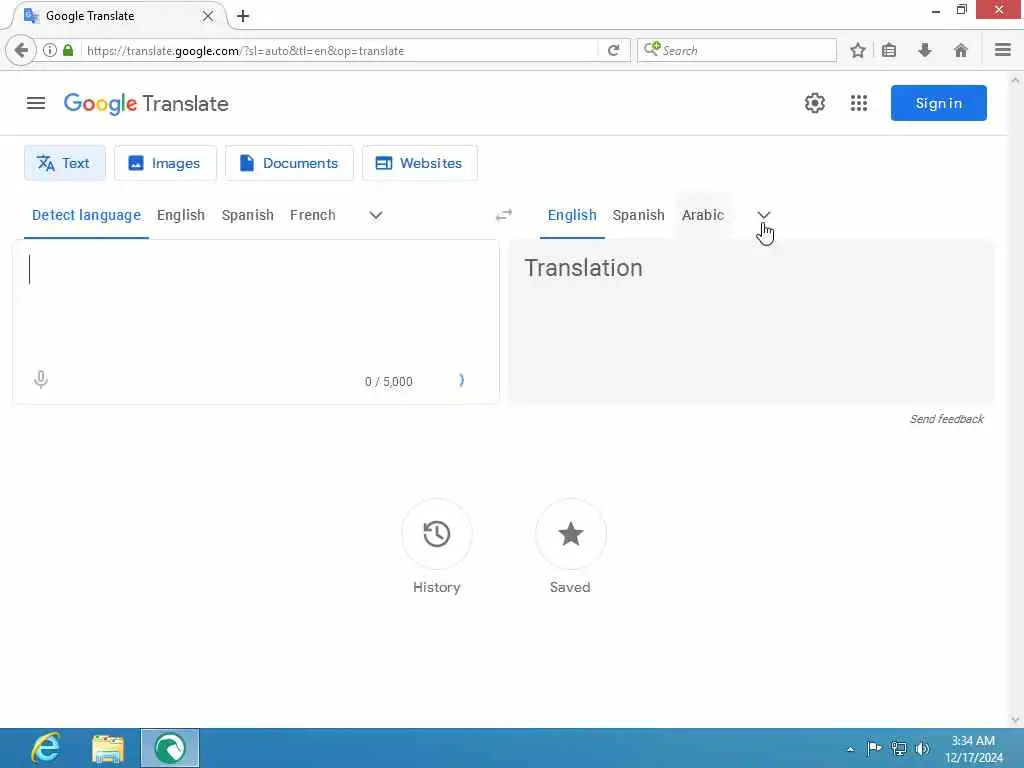
Task: Start voice input with microphone
Action: [40, 380]
